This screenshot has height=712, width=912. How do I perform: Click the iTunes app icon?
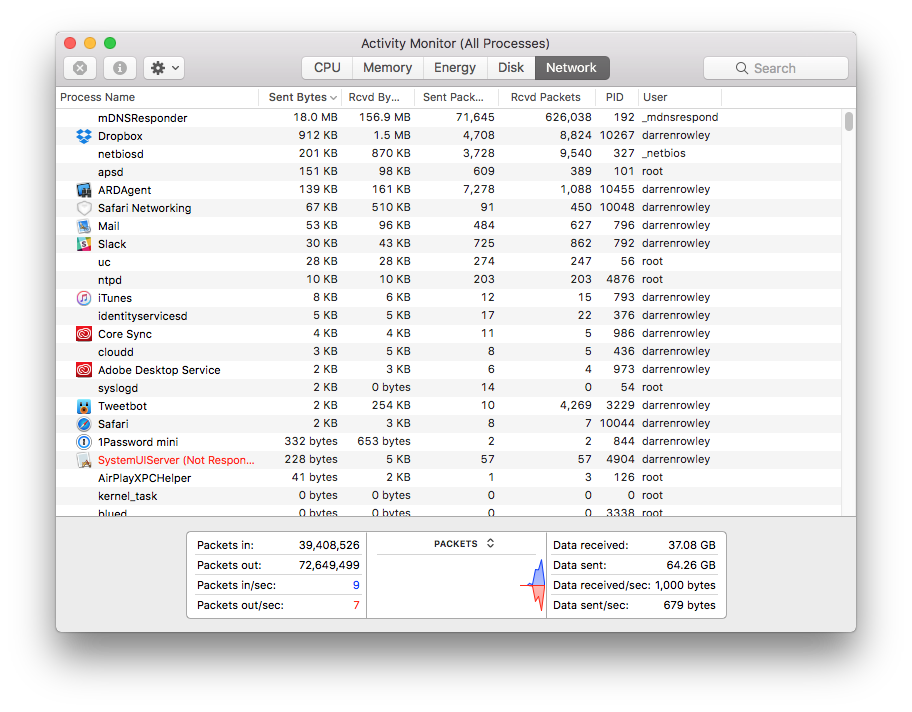(x=84, y=298)
